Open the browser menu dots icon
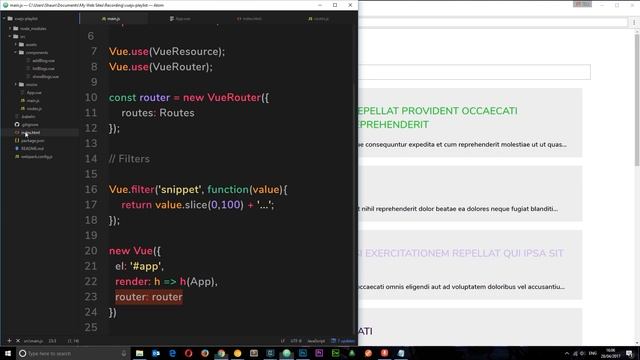The width and height of the screenshot is (640, 360). point(634,22)
